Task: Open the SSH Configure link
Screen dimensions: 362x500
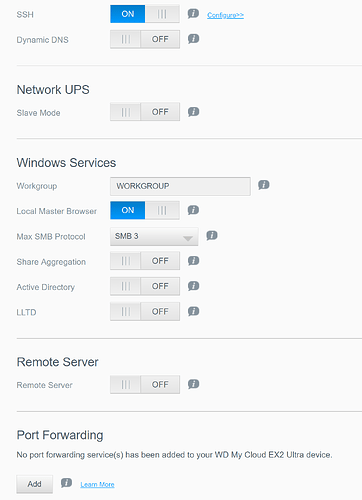Action: point(225,15)
